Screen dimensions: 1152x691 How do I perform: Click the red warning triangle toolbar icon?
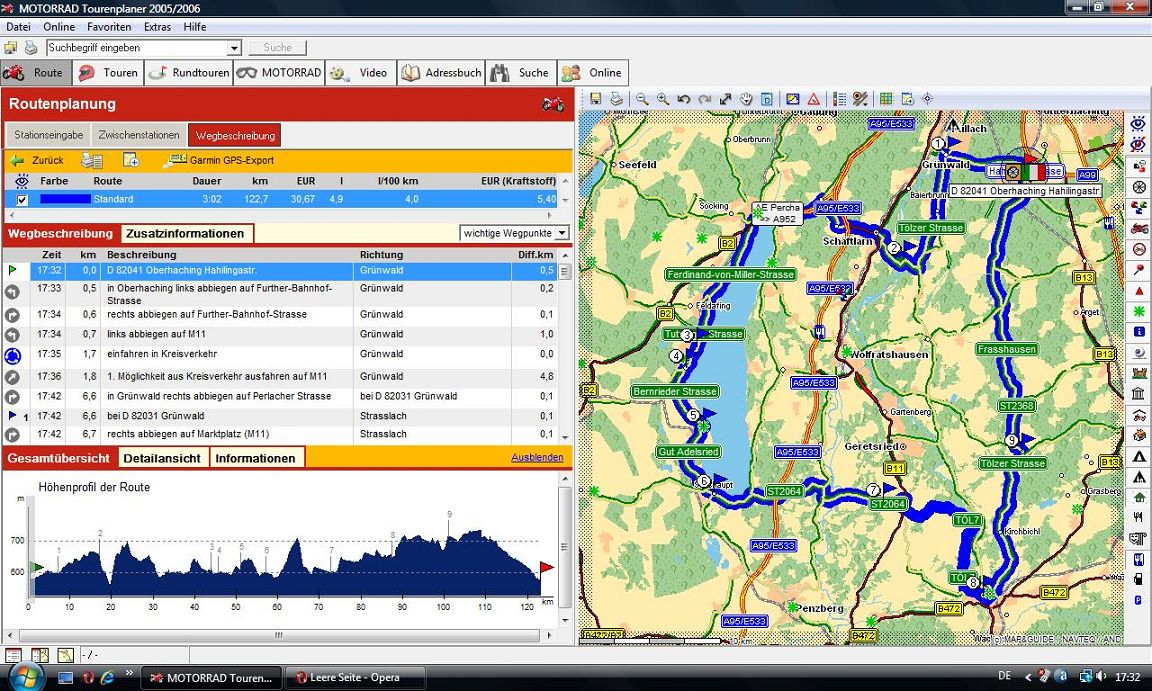pos(813,98)
